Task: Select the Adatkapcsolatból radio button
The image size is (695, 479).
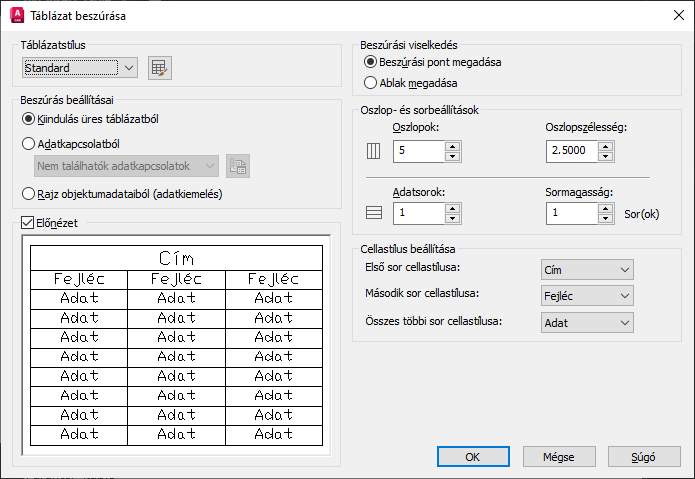Action: [29, 143]
